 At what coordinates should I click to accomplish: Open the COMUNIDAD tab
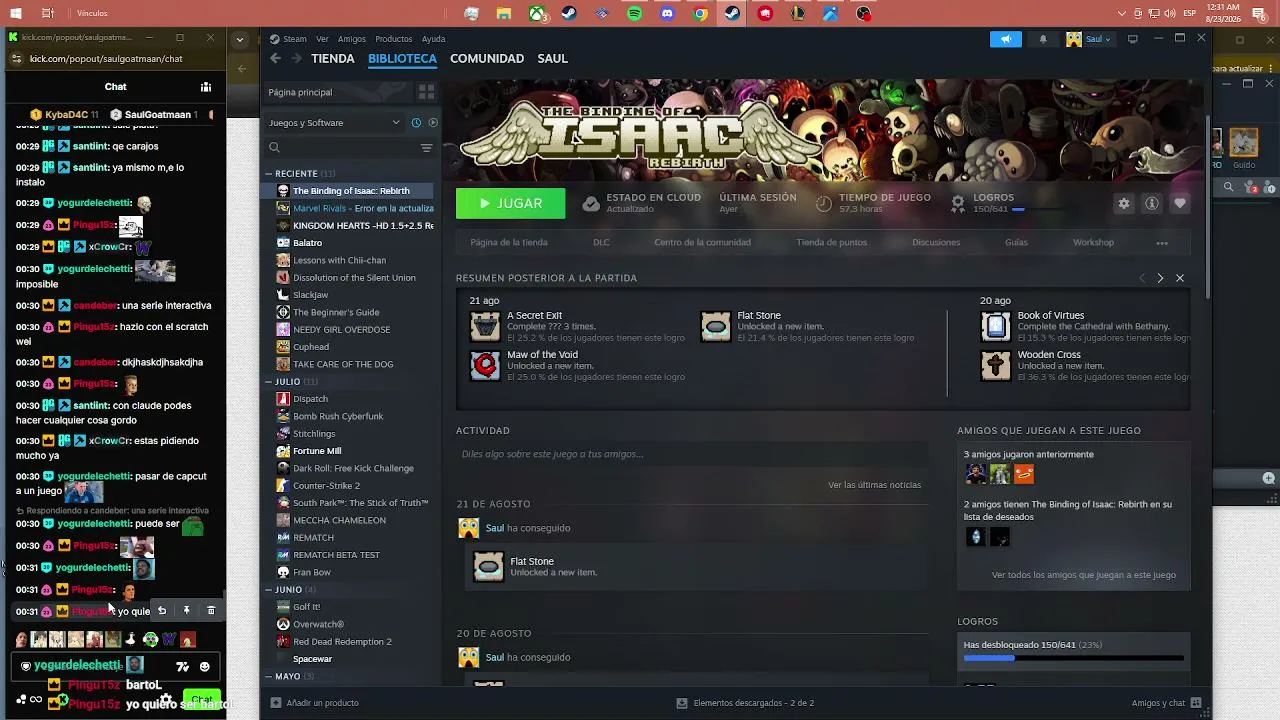pyautogui.click(x=487, y=58)
